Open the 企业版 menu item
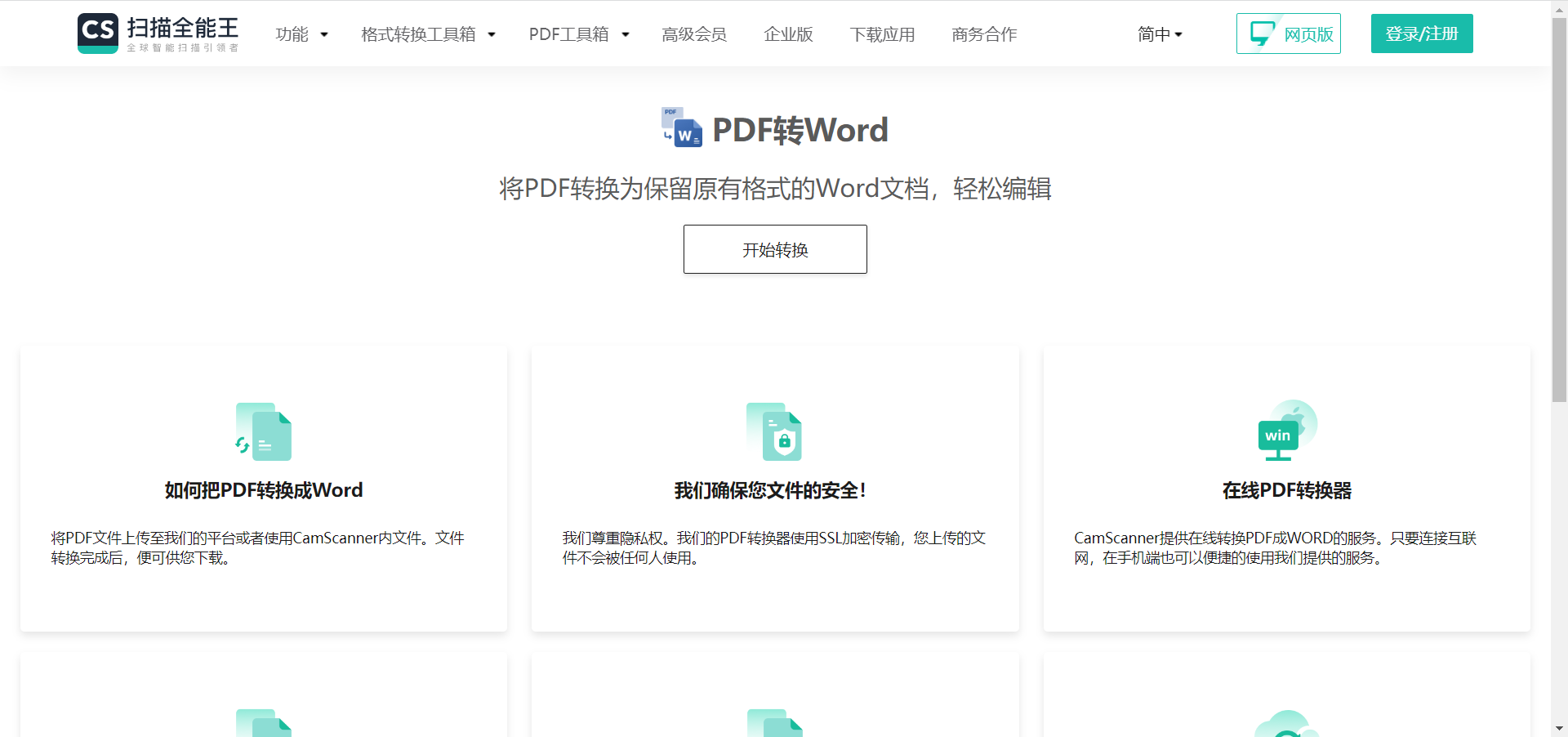The image size is (1568, 737). (x=788, y=34)
